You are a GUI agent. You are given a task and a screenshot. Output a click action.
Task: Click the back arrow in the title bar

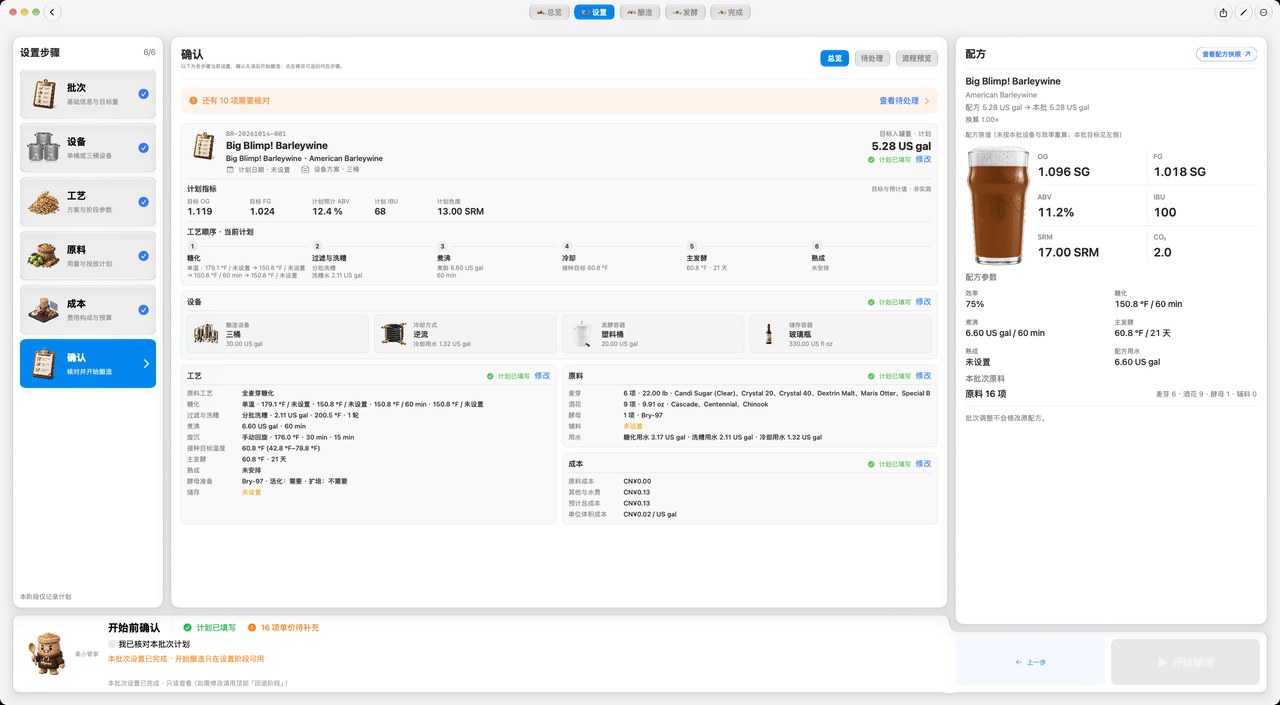coord(53,12)
